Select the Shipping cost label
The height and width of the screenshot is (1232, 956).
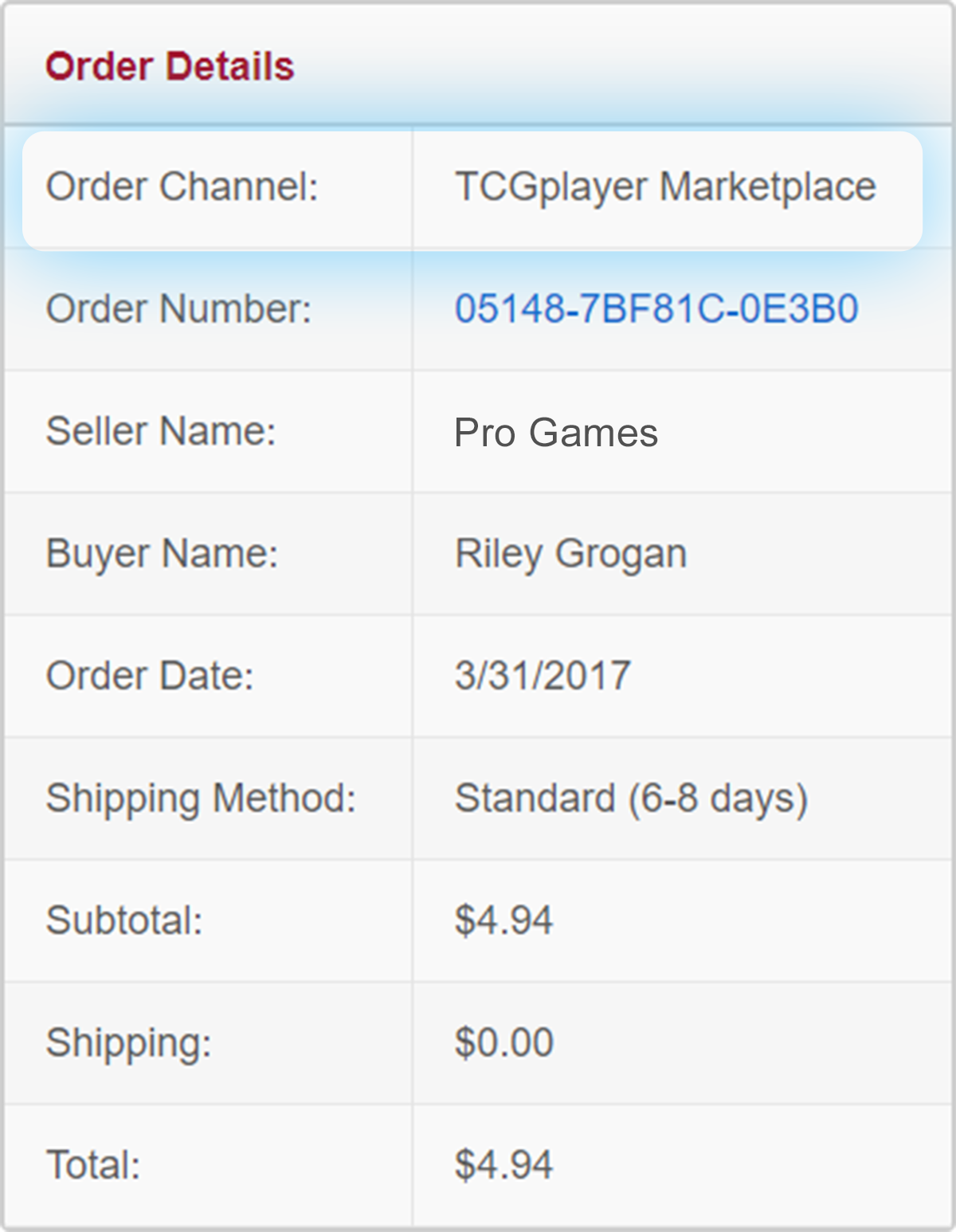tap(129, 1044)
